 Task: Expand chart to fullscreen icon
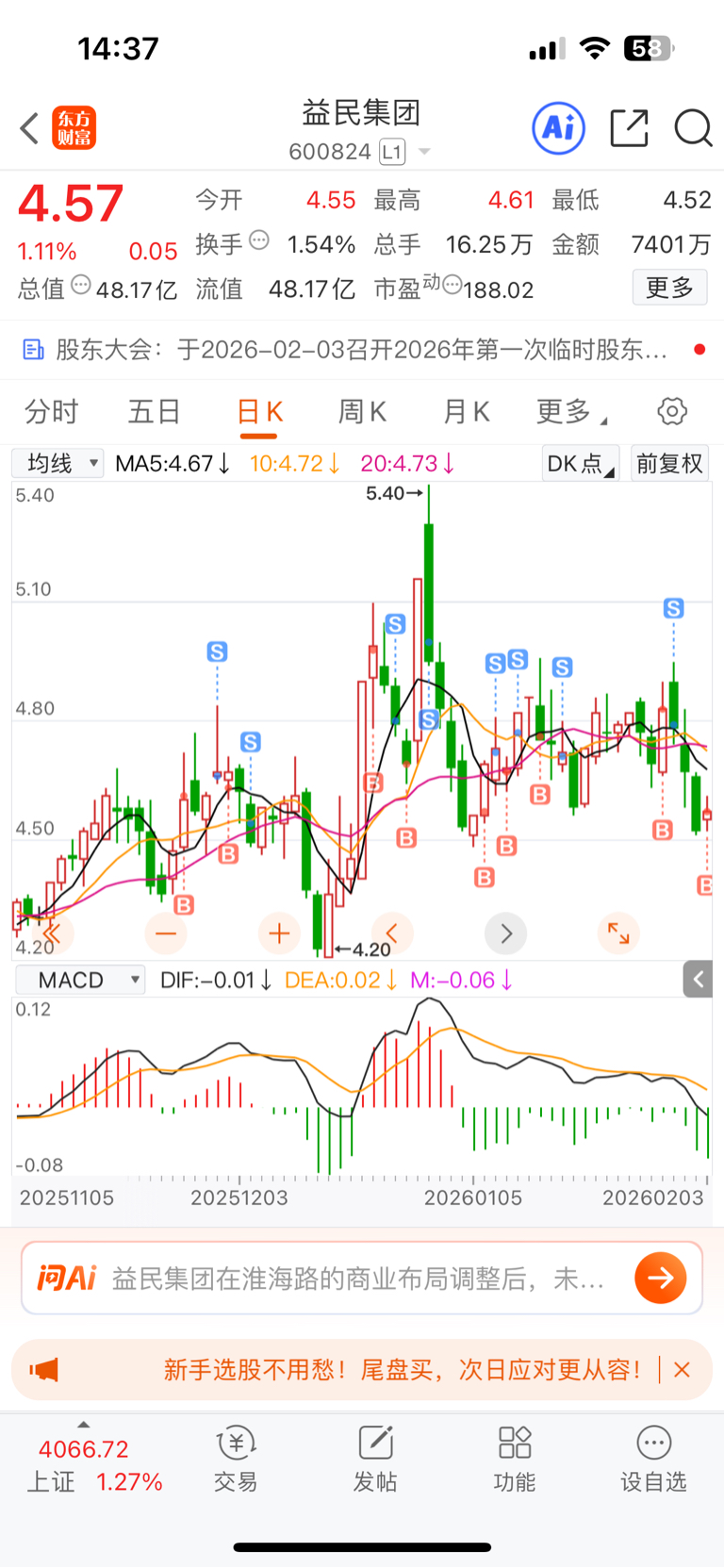pyautogui.click(x=618, y=933)
